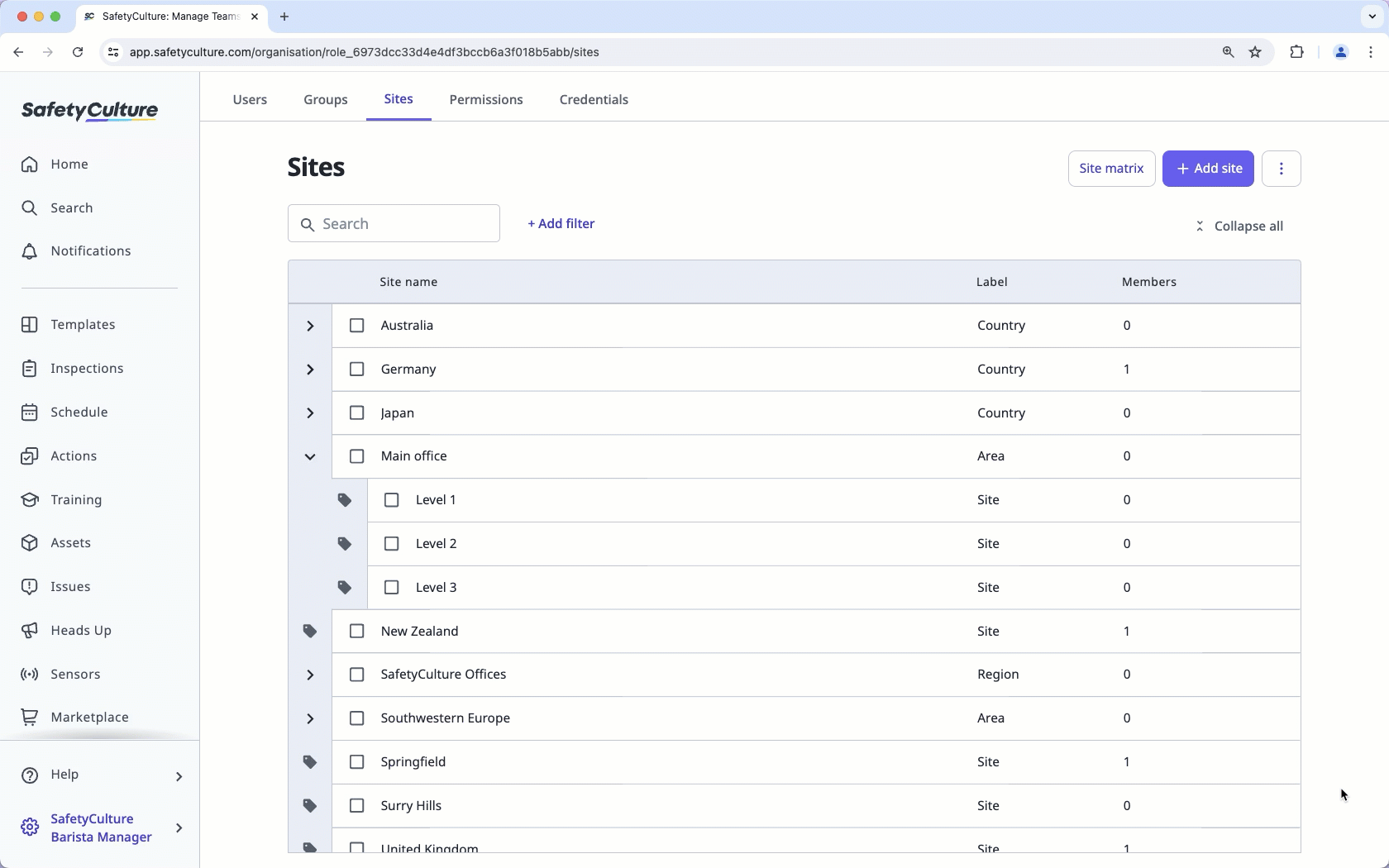1389x868 pixels.
Task: Click the Site name column header
Action: click(408, 282)
